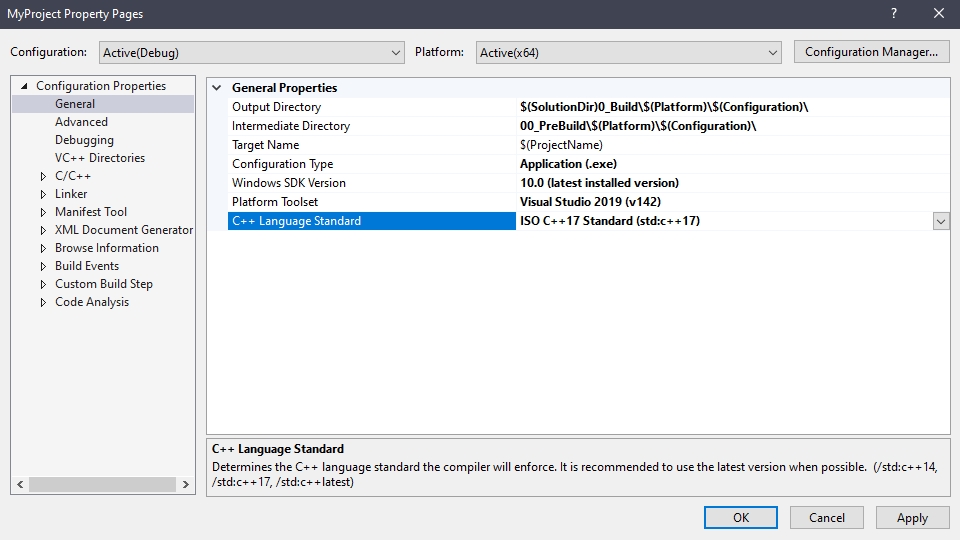This screenshot has height=540, width=960.
Task: Expand the C/C++ tree node
Action: coord(43,176)
